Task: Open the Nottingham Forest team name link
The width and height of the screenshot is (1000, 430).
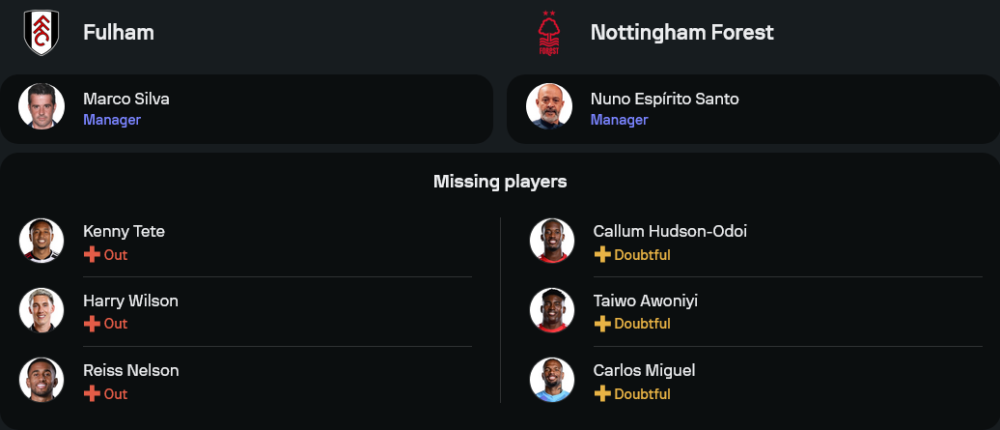Action: click(x=682, y=32)
